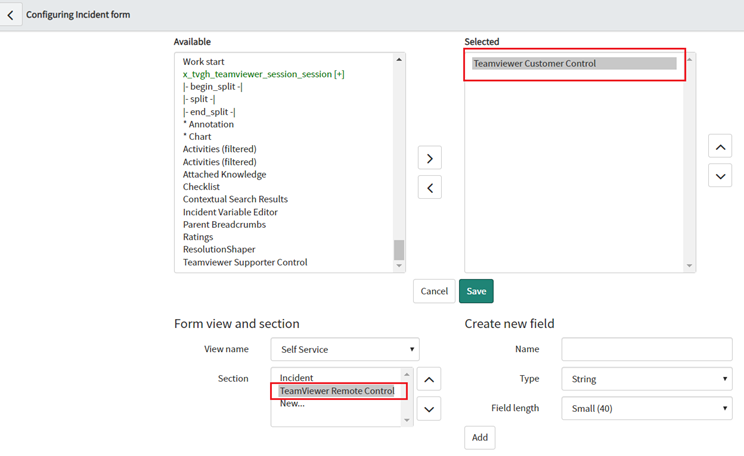Open the View name dropdown showing Self Service

click(x=345, y=350)
